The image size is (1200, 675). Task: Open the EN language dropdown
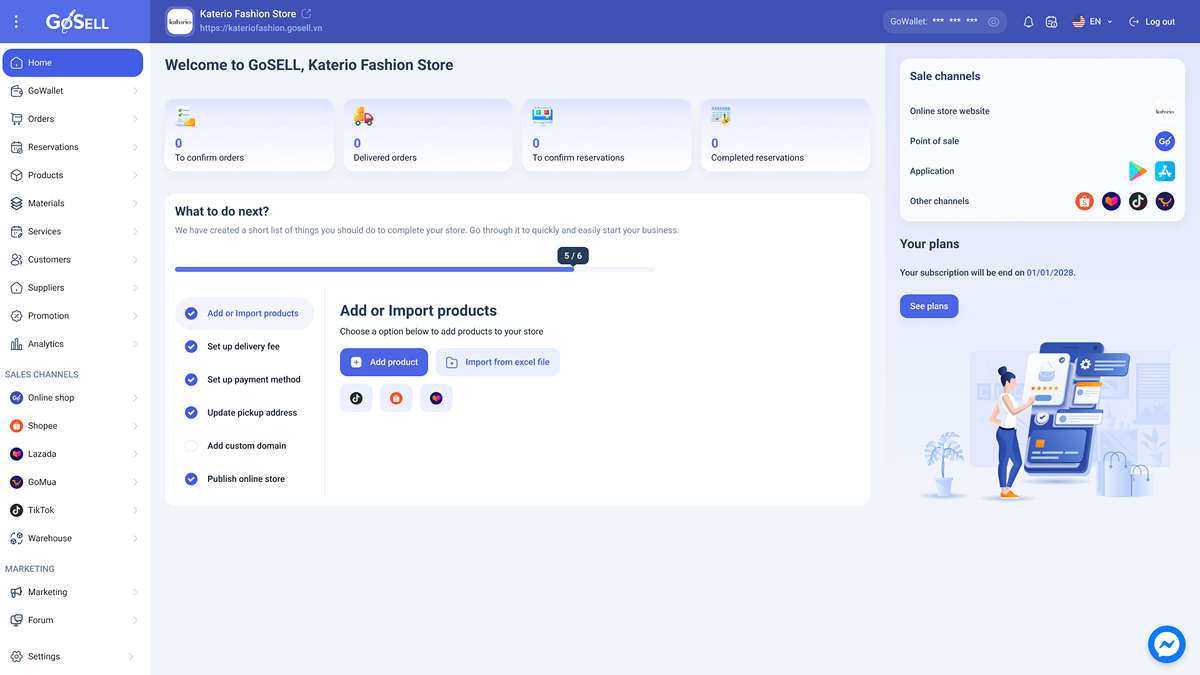point(1093,22)
